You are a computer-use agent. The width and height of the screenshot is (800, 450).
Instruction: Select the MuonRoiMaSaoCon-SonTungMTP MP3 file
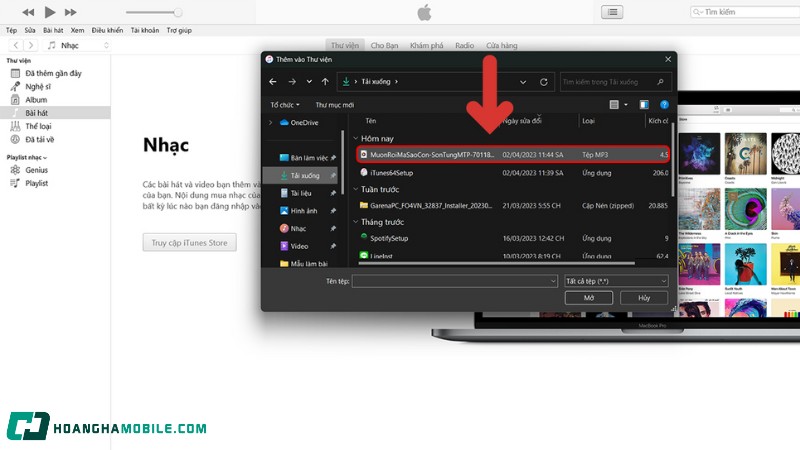[513, 155]
